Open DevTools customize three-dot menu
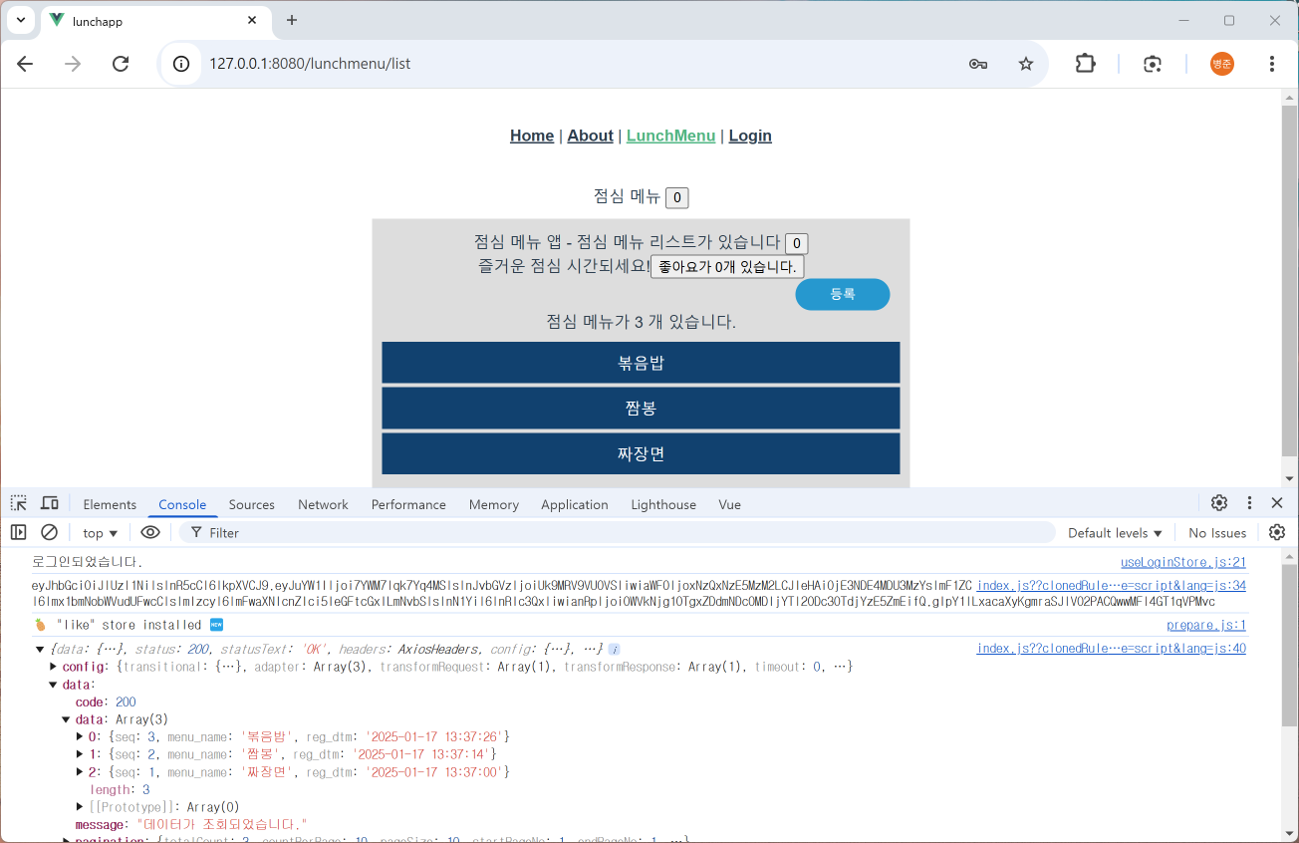This screenshot has height=843, width=1299. [x=1249, y=503]
